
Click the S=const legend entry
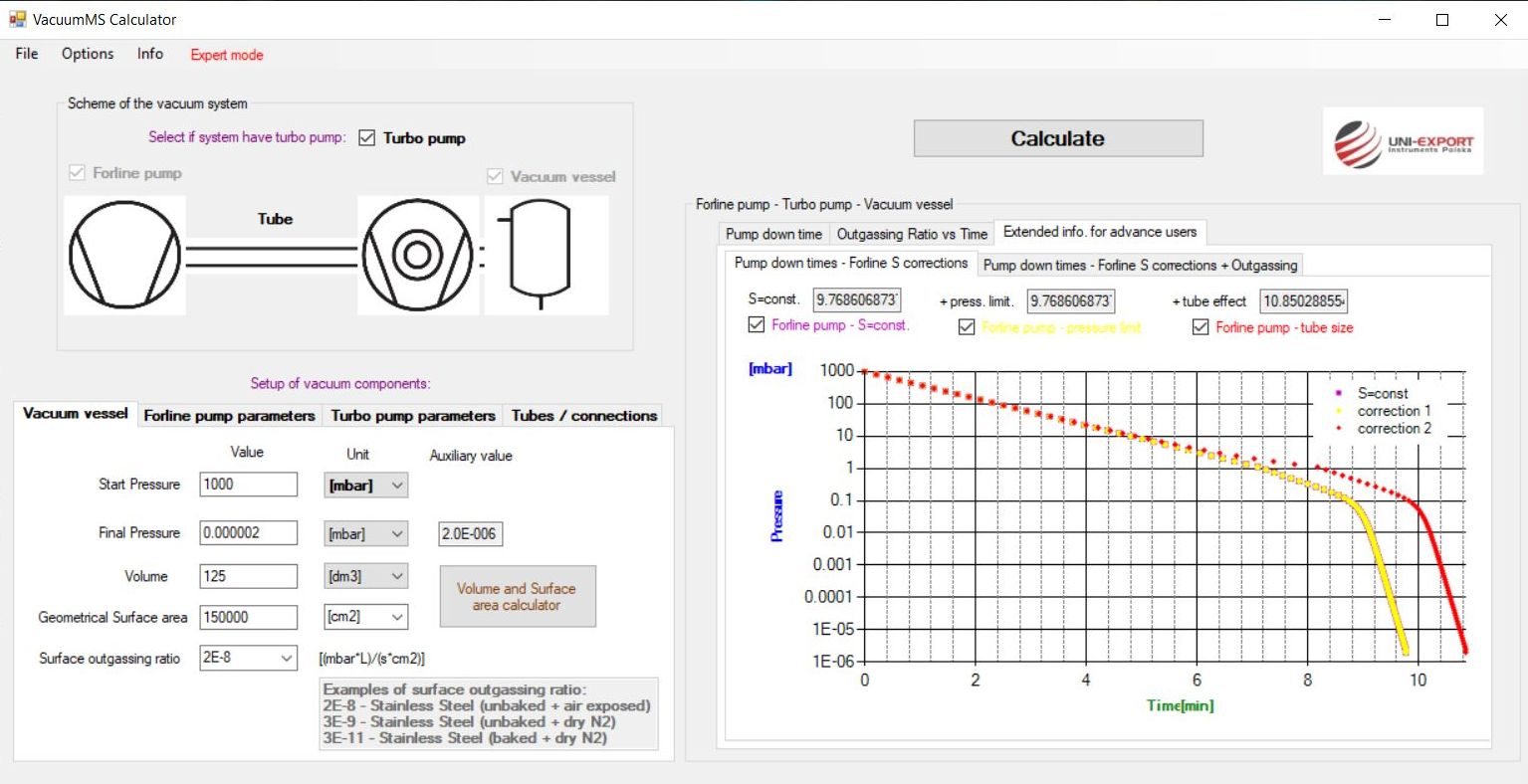pos(1383,393)
